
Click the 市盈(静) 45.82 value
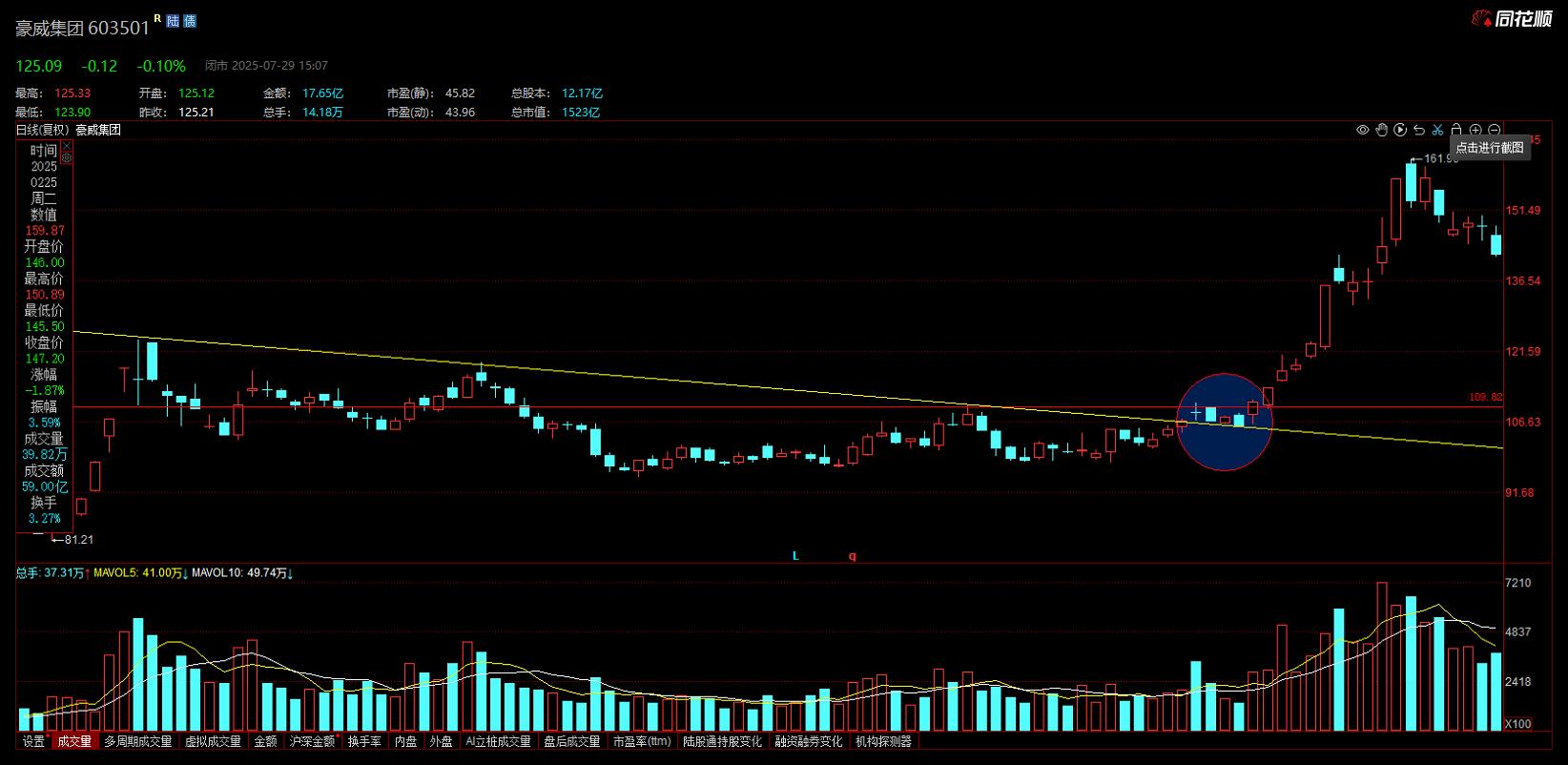pyautogui.click(x=460, y=93)
